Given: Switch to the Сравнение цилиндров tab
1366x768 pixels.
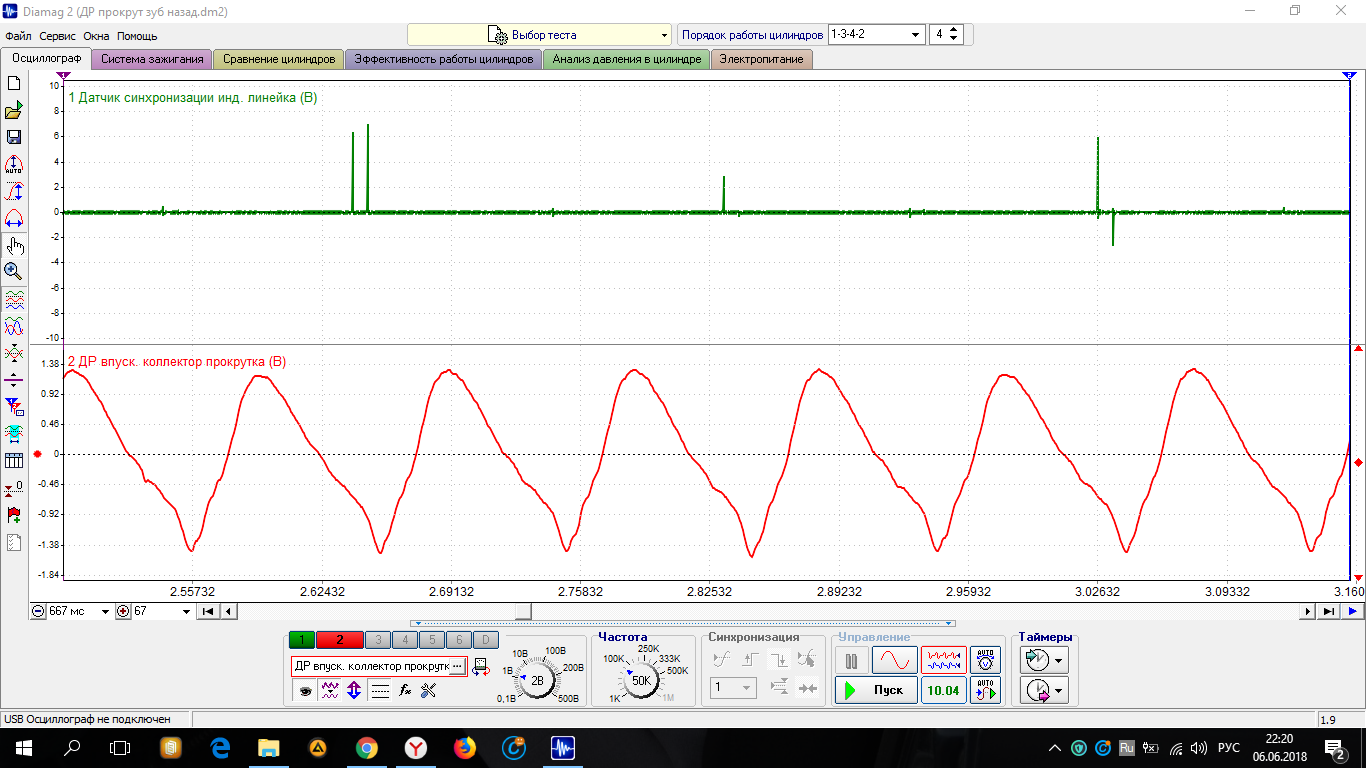Looking at the screenshot, I should click(x=279, y=59).
